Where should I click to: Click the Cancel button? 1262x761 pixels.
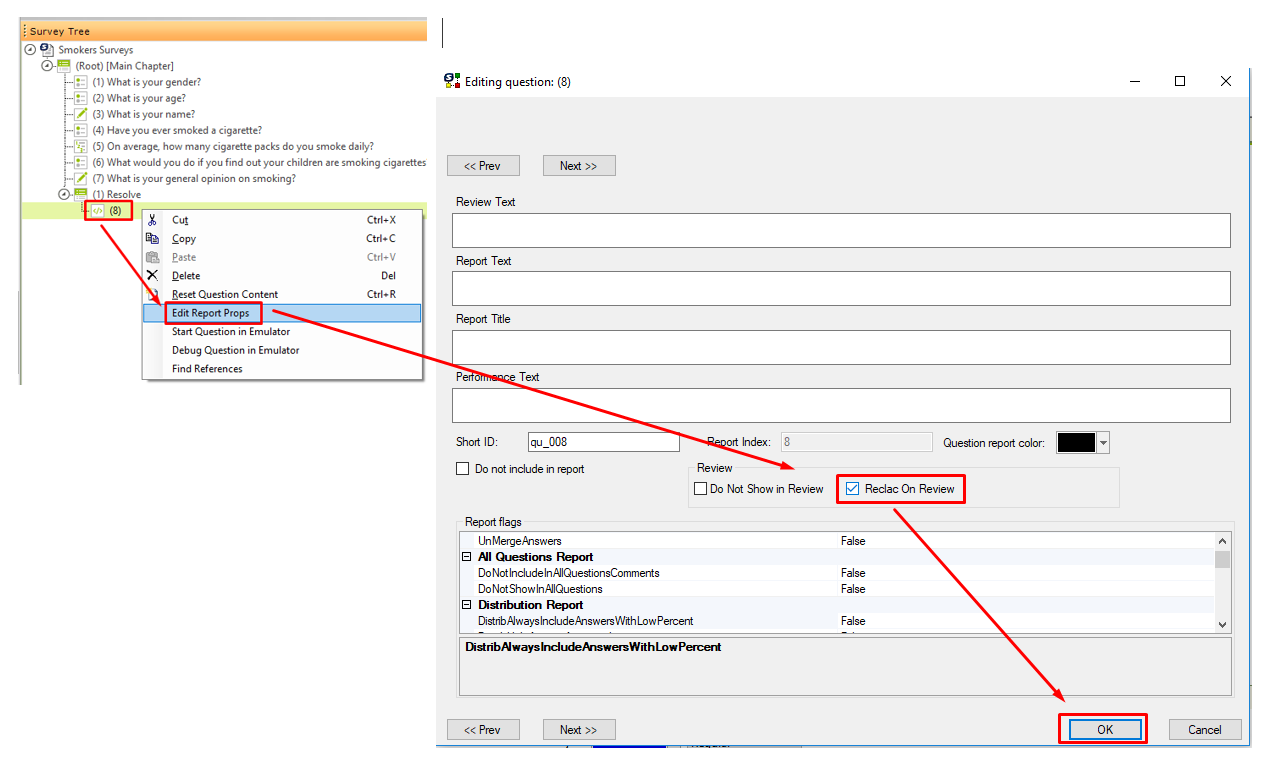tap(1205, 729)
